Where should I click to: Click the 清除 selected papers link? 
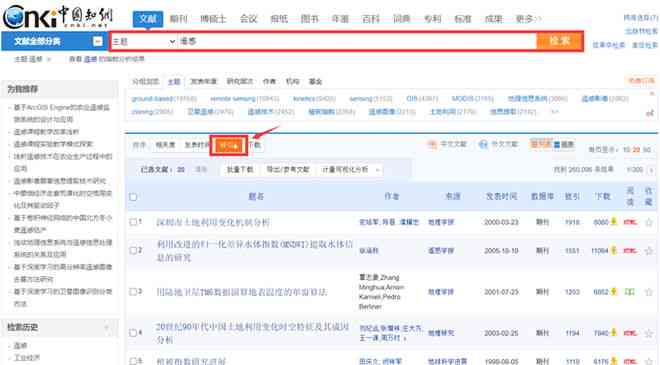[x=201, y=170]
